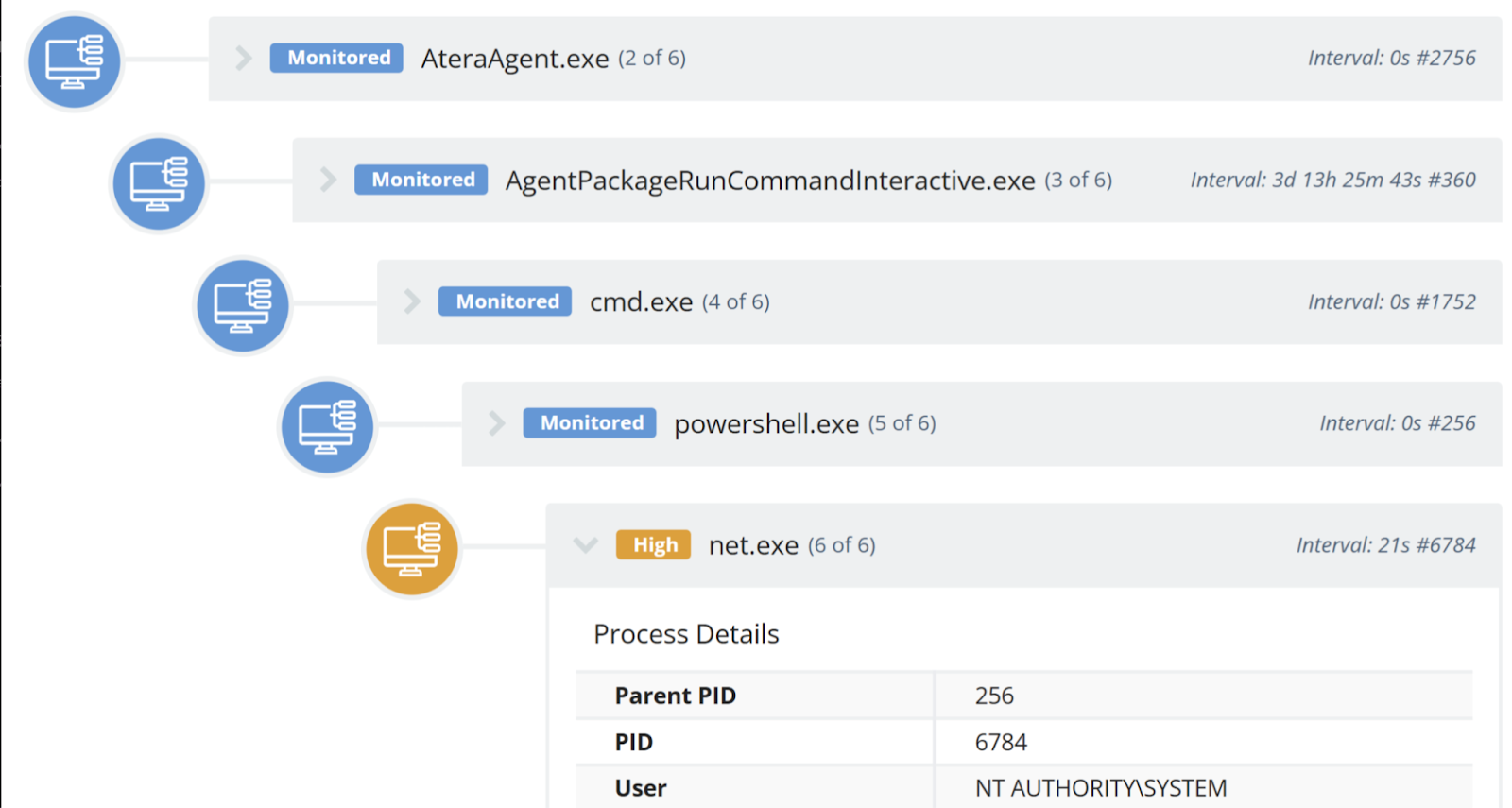The width and height of the screenshot is (1512, 808).
Task: Click the AgentPackageRunCommandInteractive.exe computer icon
Action: (x=158, y=183)
